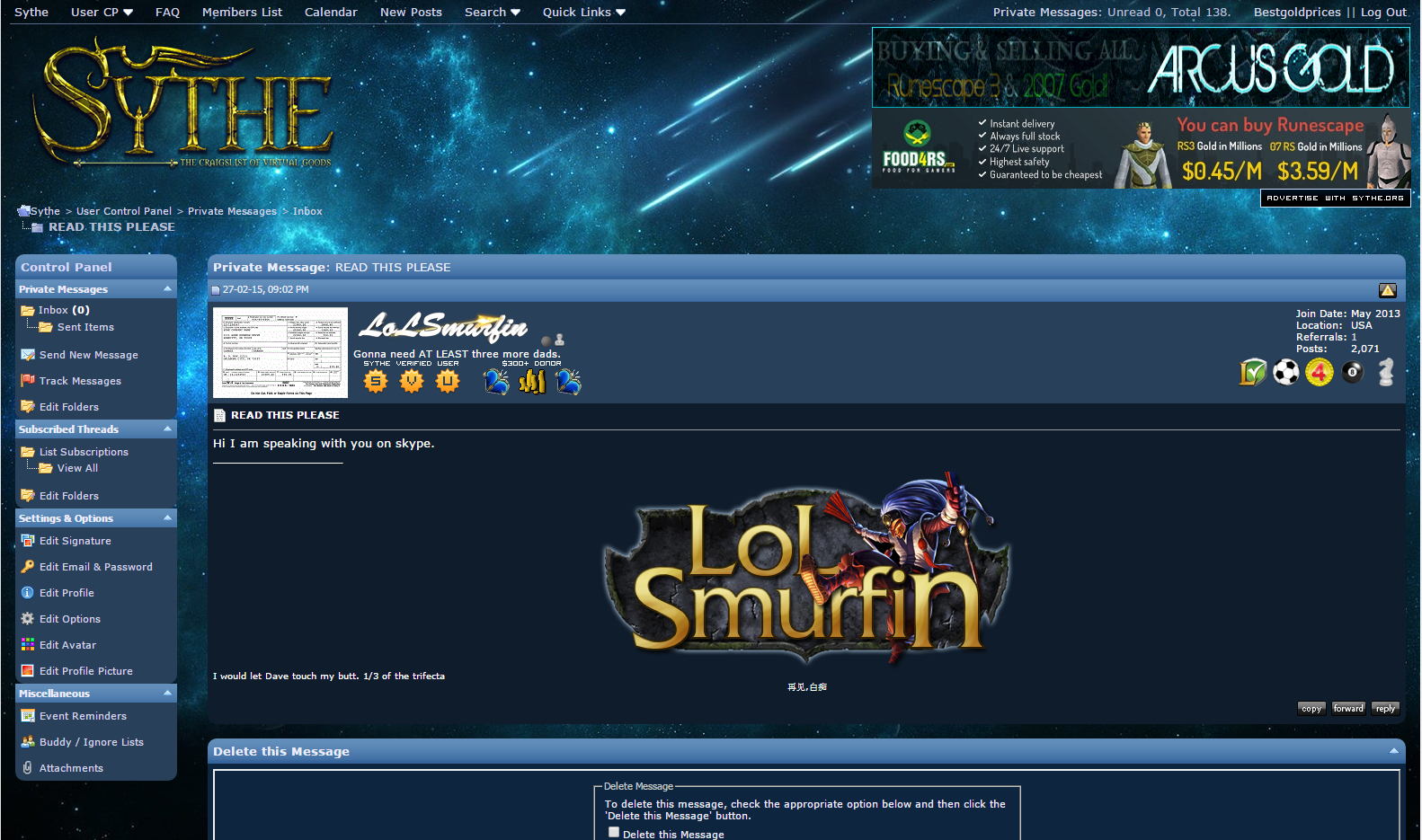Tick the Delete this Message checkbox
1422x840 pixels.
pos(614,832)
